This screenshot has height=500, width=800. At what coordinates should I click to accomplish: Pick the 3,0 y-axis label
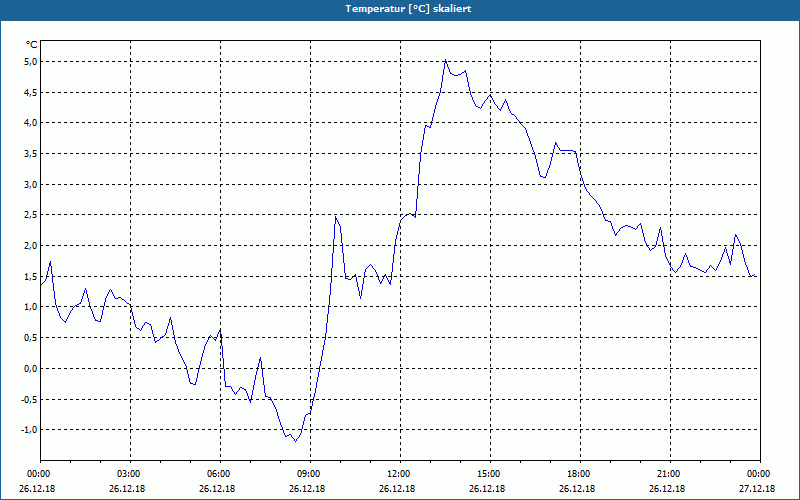click(31, 184)
